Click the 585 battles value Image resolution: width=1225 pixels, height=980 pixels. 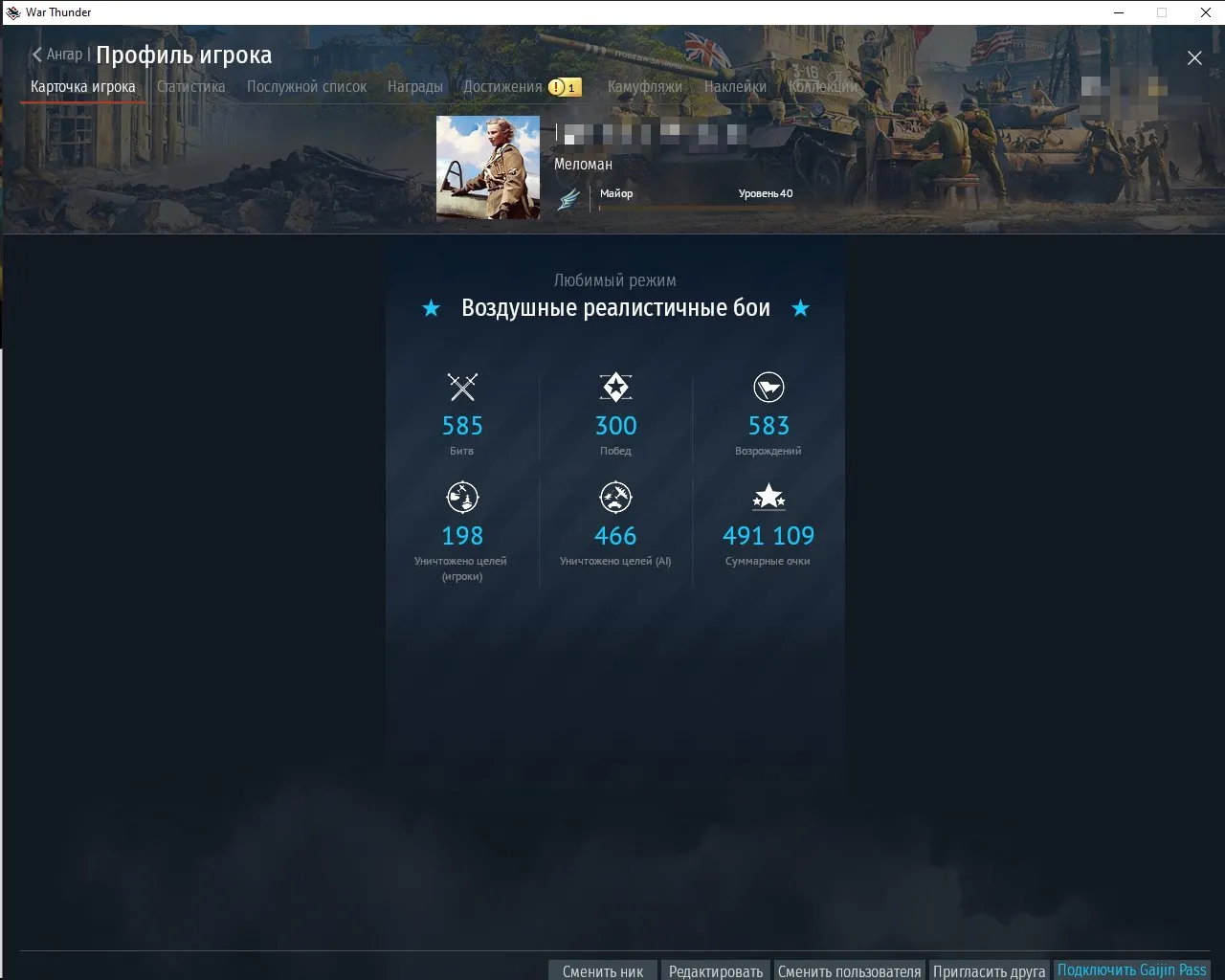462,426
